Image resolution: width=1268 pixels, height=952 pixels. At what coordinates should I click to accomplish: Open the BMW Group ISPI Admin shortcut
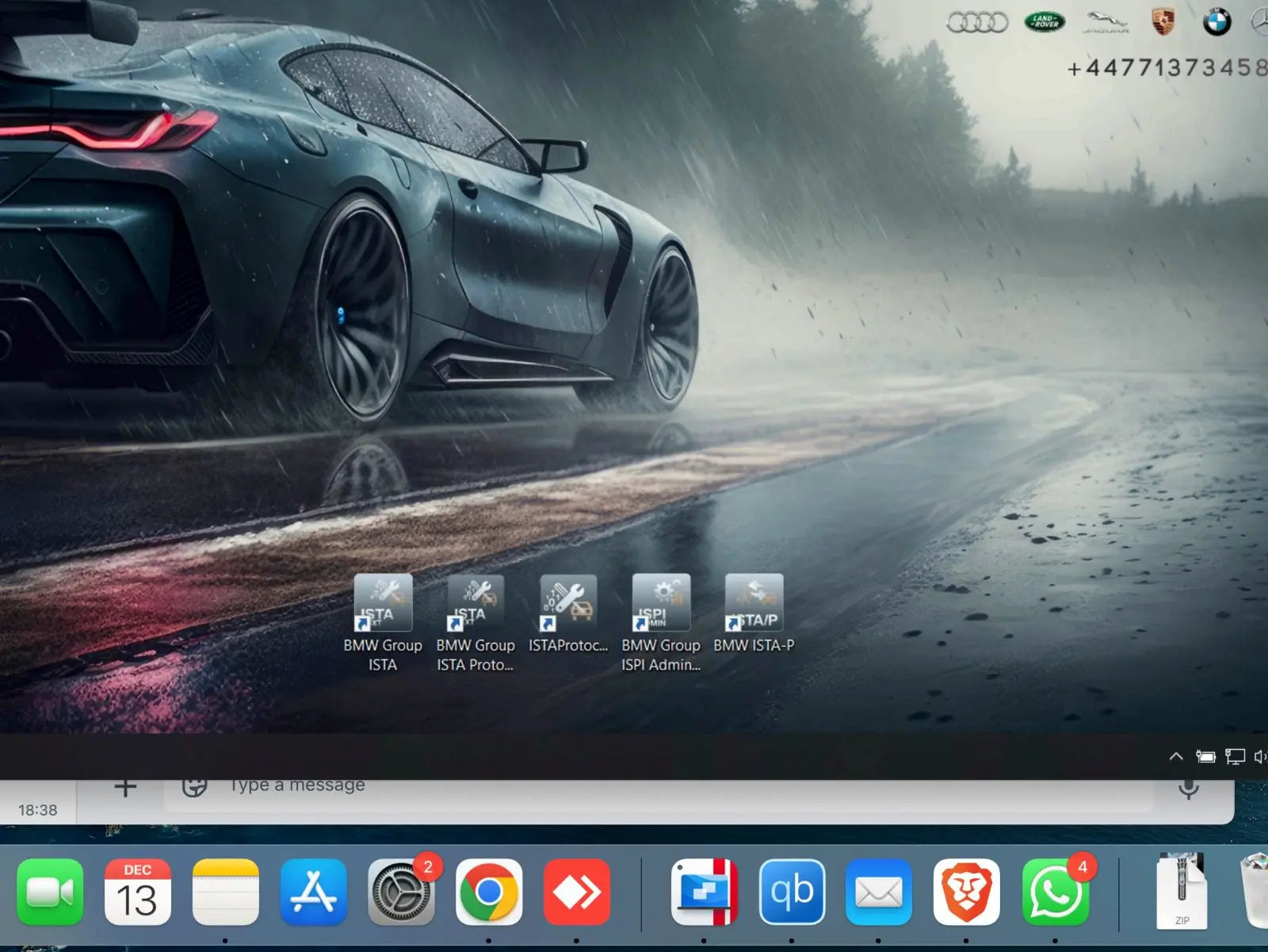click(661, 604)
